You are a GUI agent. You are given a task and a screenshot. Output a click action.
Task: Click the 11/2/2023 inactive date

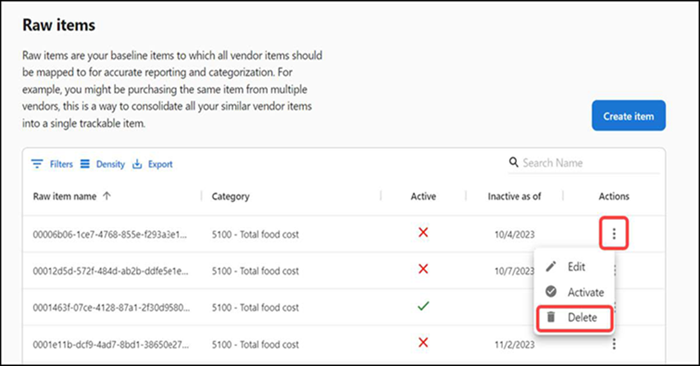(514, 345)
